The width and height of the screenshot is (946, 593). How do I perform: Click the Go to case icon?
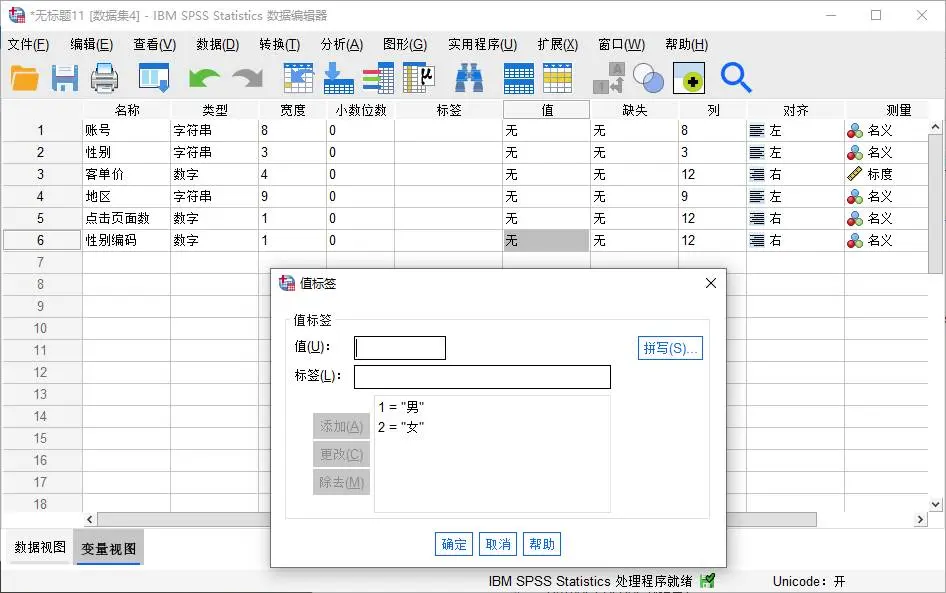[299, 78]
